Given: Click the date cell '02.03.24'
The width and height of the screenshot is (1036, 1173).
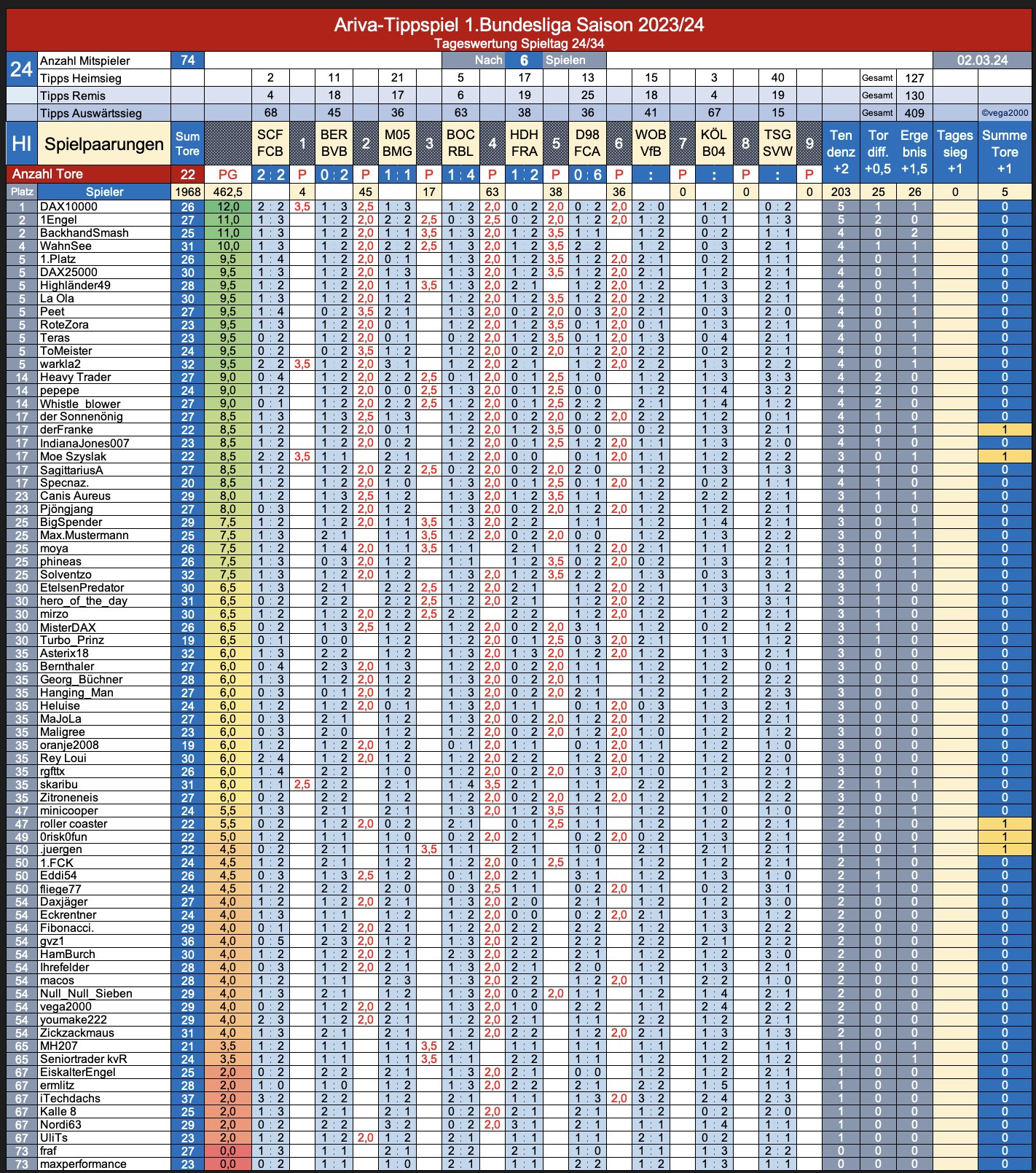Looking at the screenshot, I should (982, 60).
